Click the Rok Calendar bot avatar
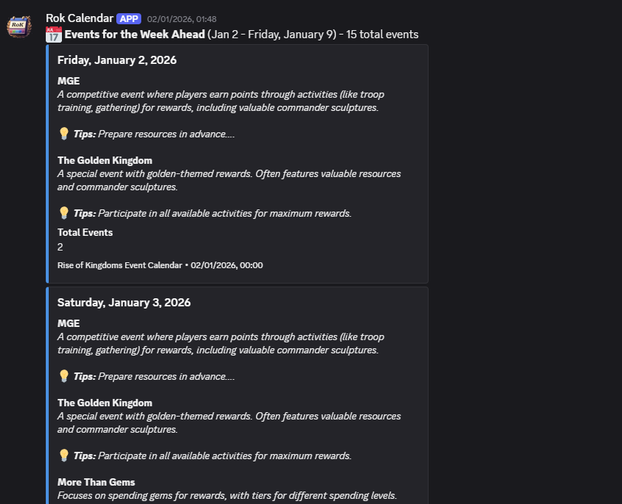The image size is (622, 504). point(19,27)
